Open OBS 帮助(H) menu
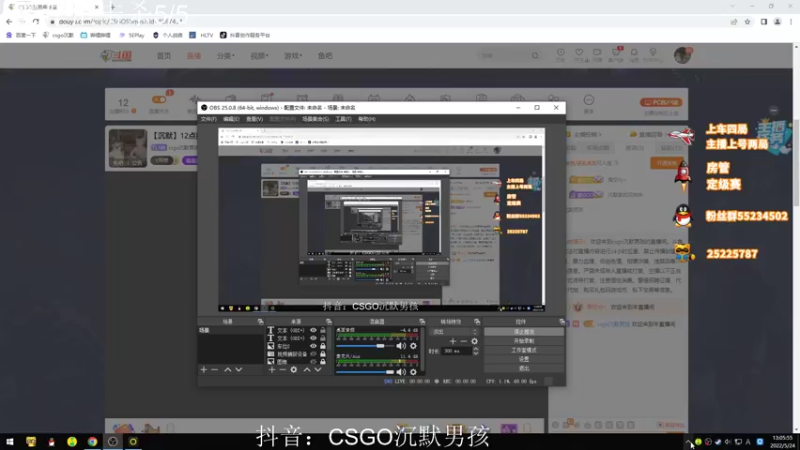This screenshot has height=450, width=800. tap(366, 119)
